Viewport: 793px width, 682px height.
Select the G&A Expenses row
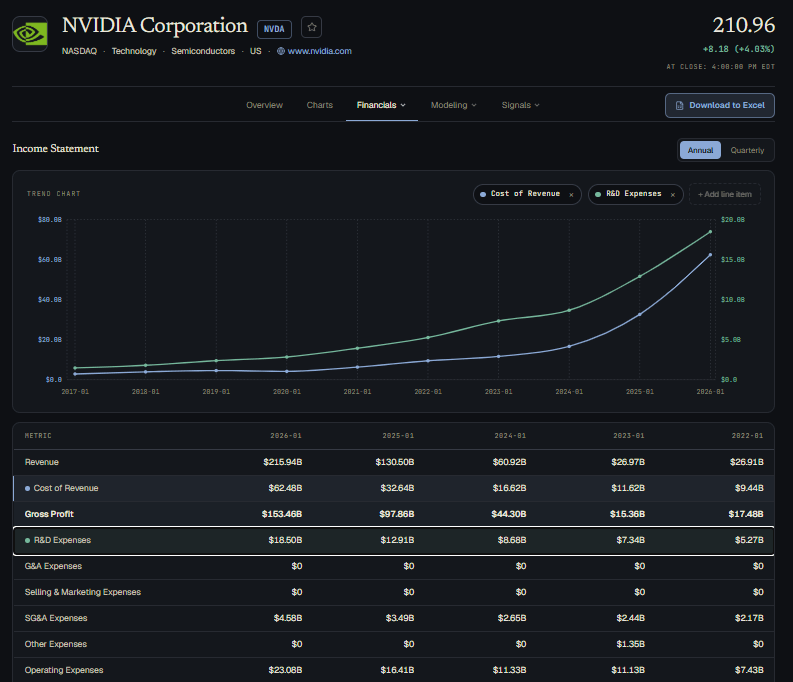click(393, 566)
